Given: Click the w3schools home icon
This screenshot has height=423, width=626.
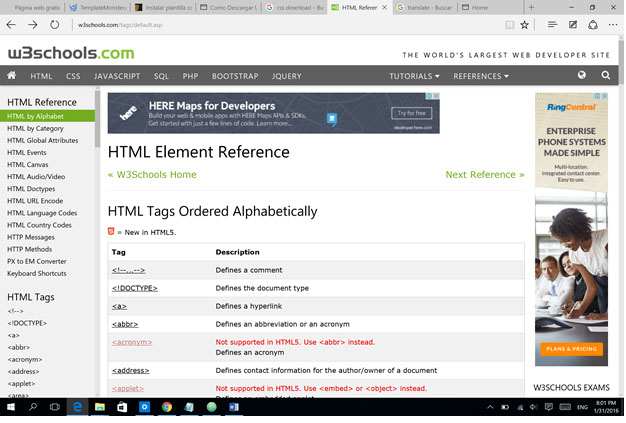Looking at the screenshot, I should point(12,75).
